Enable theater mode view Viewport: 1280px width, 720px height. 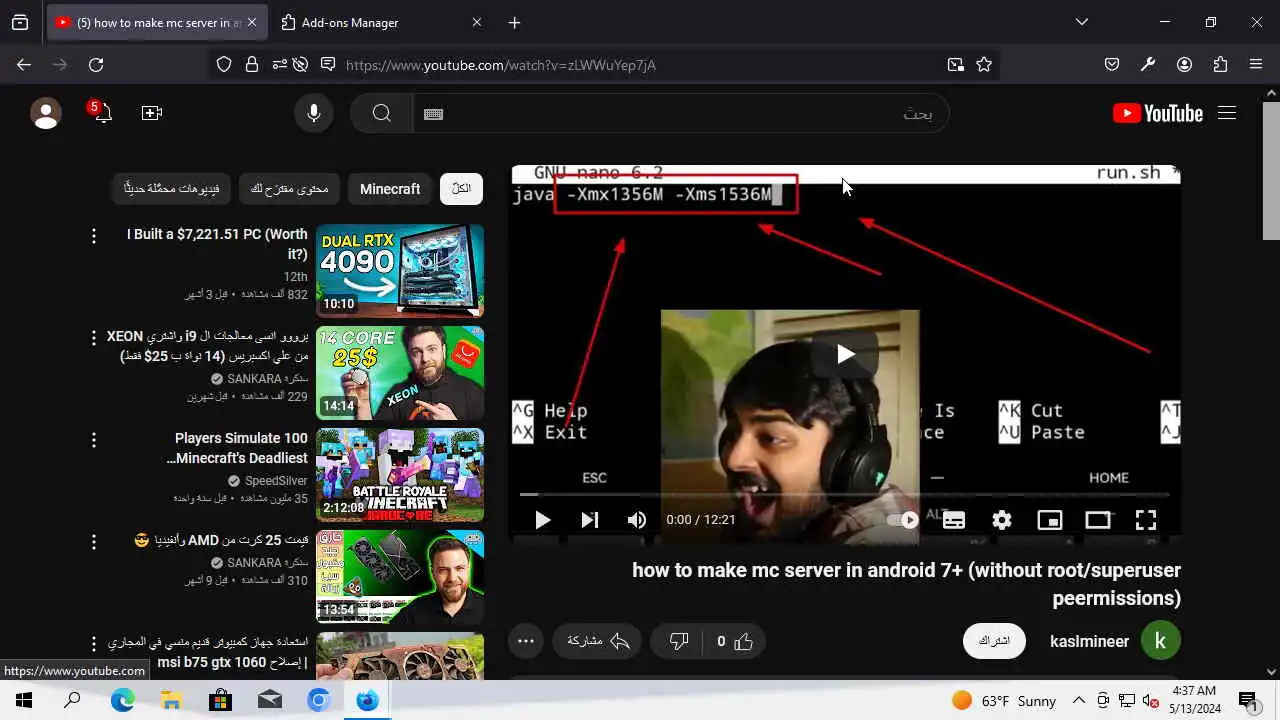[1098, 520]
